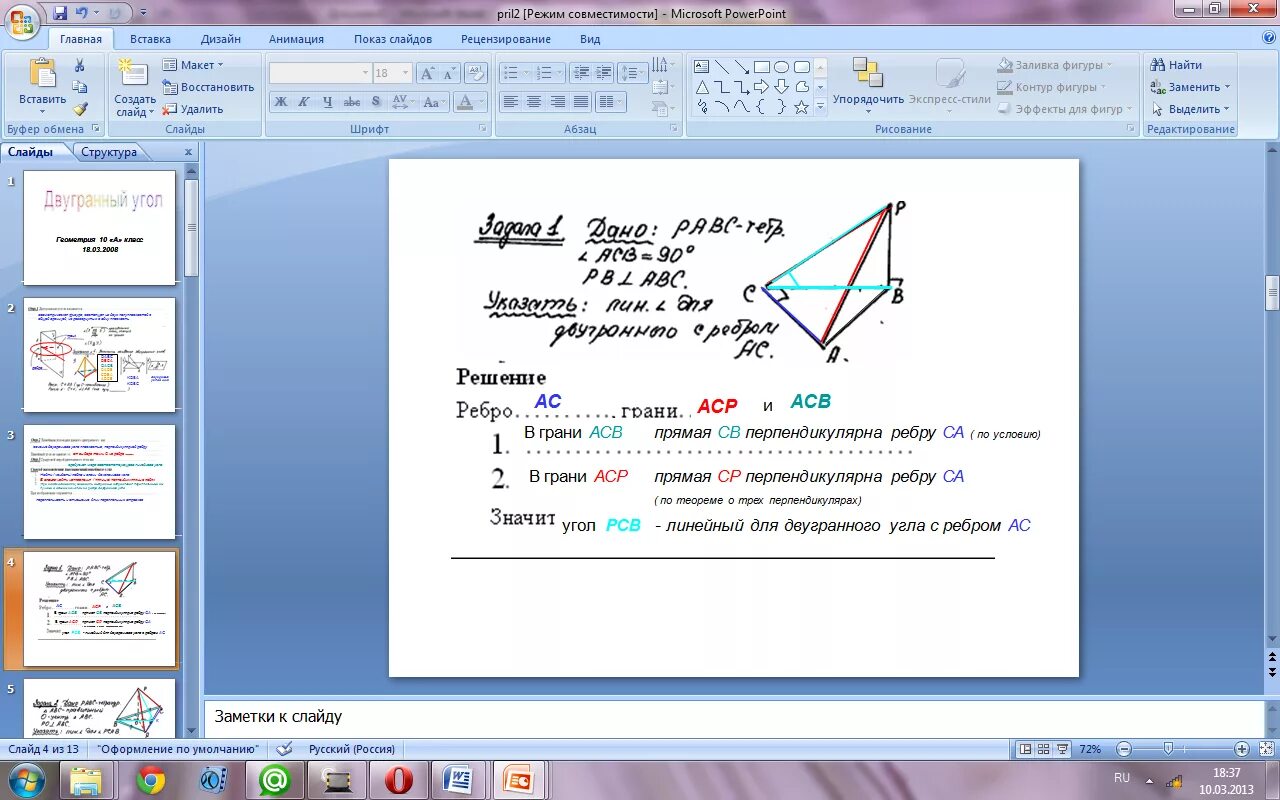Toggle text shadow (S)
Image resolution: width=1280 pixels, height=800 pixels.
(x=375, y=102)
